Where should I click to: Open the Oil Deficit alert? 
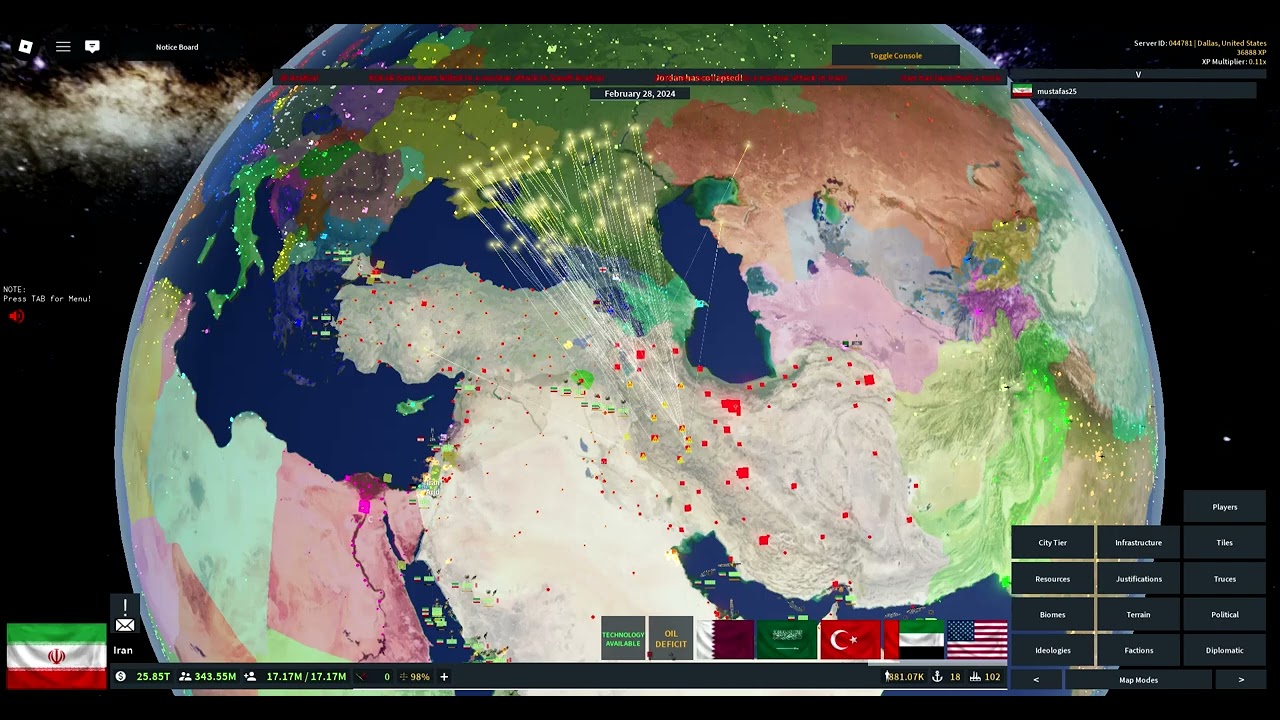coord(671,639)
